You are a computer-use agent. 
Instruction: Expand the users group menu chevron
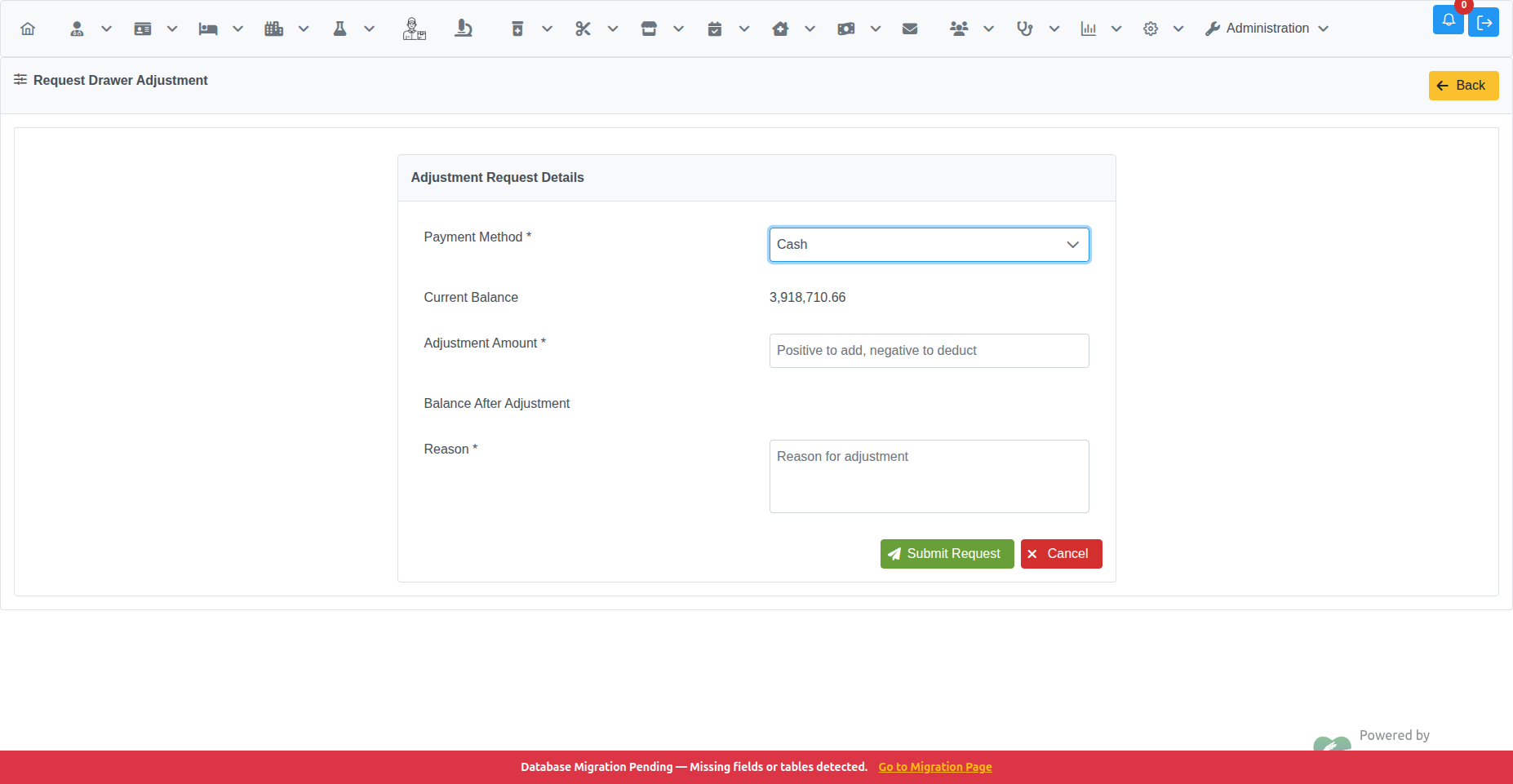(x=988, y=29)
